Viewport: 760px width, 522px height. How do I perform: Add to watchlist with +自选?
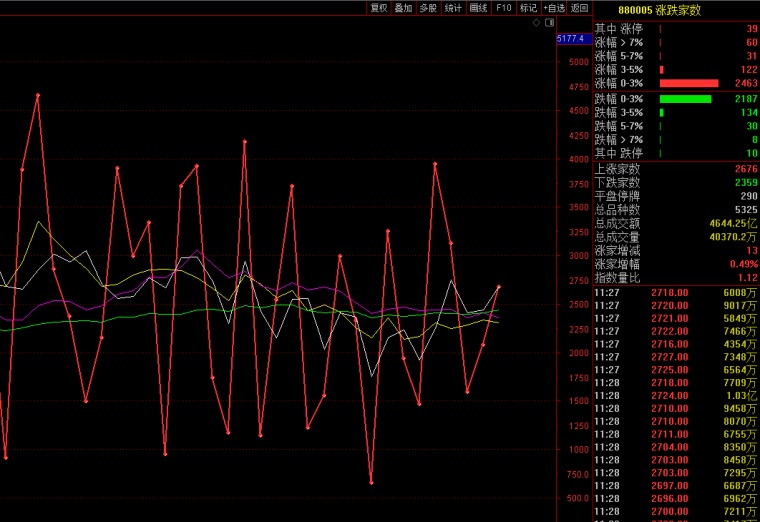pos(554,8)
